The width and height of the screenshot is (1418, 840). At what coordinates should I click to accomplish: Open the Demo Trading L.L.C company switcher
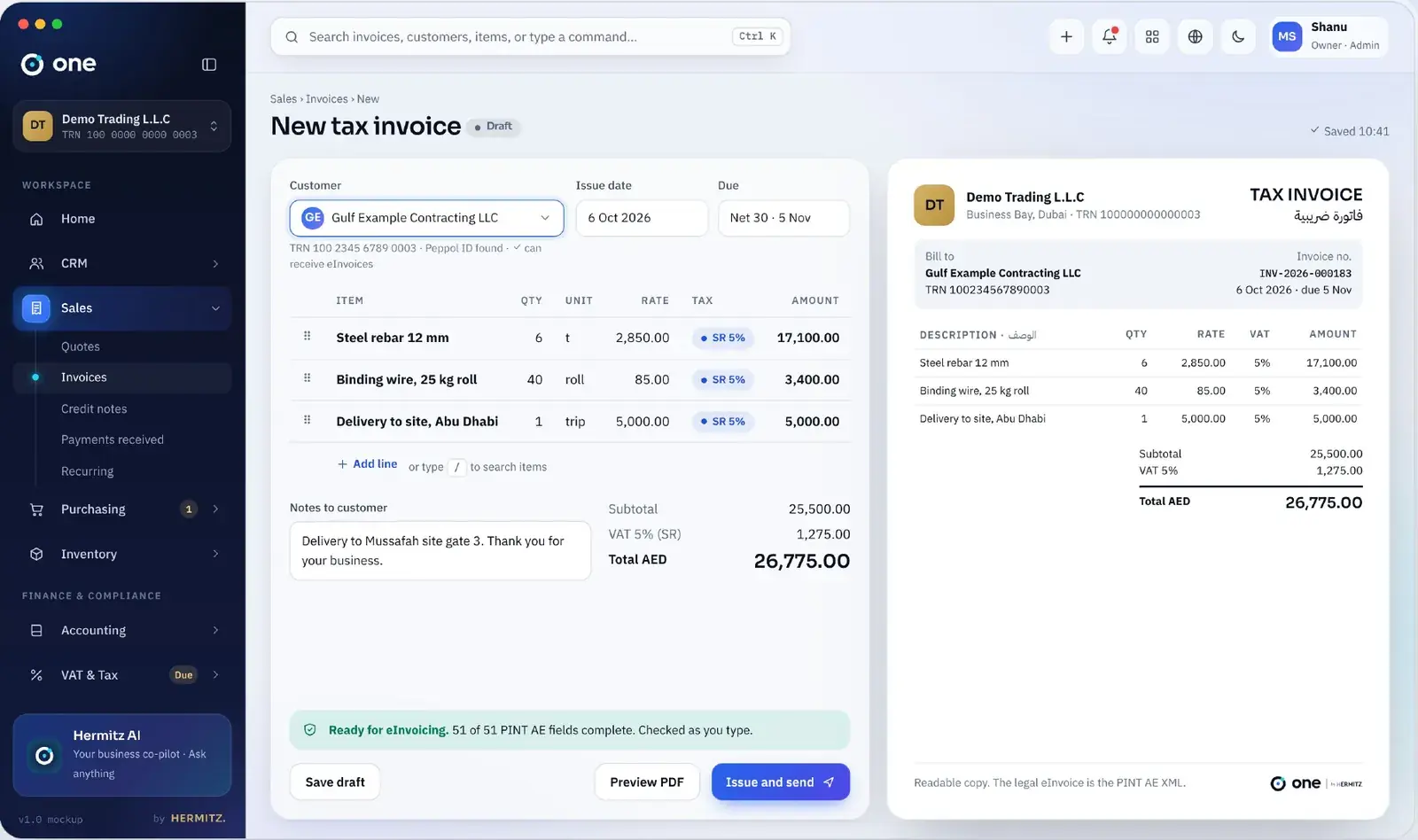(x=122, y=126)
